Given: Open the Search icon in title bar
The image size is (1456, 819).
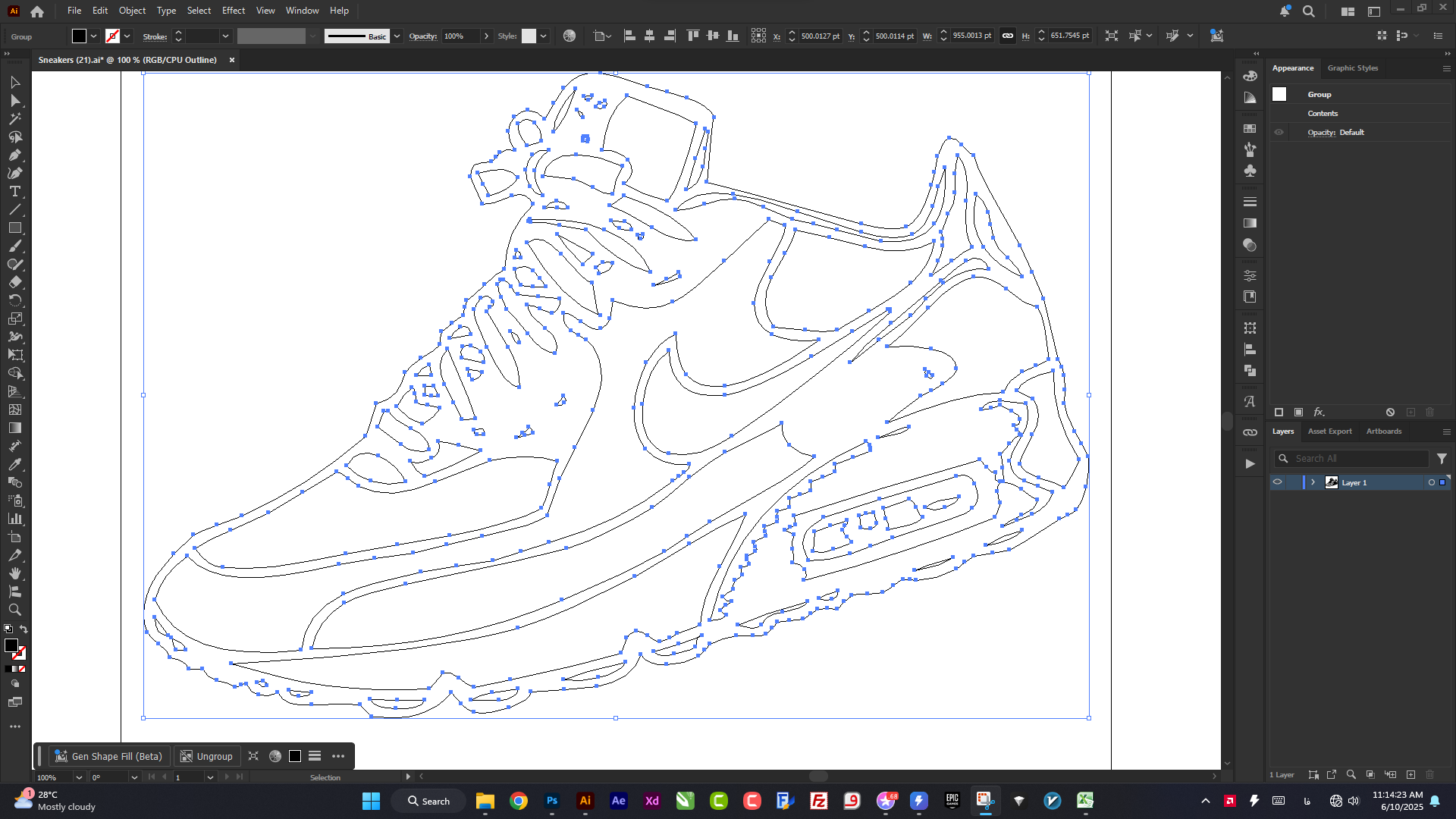Looking at the screenshot, I should tap(1309, 11).
